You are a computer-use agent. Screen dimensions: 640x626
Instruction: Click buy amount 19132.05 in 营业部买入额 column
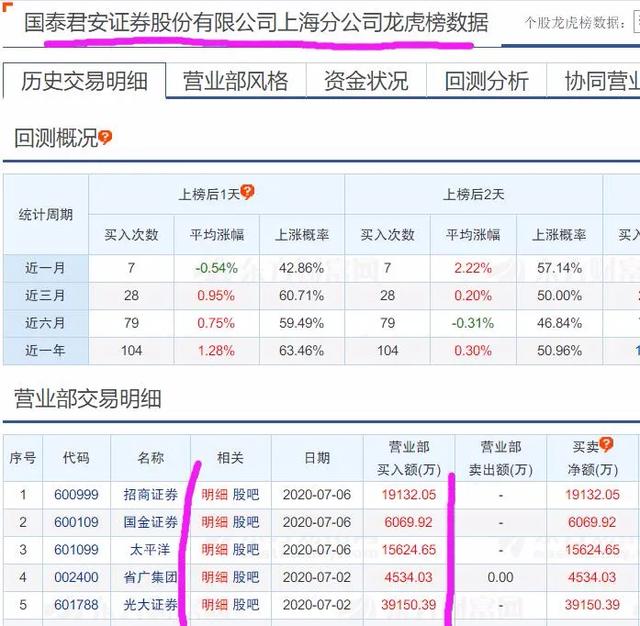(409, 495)
